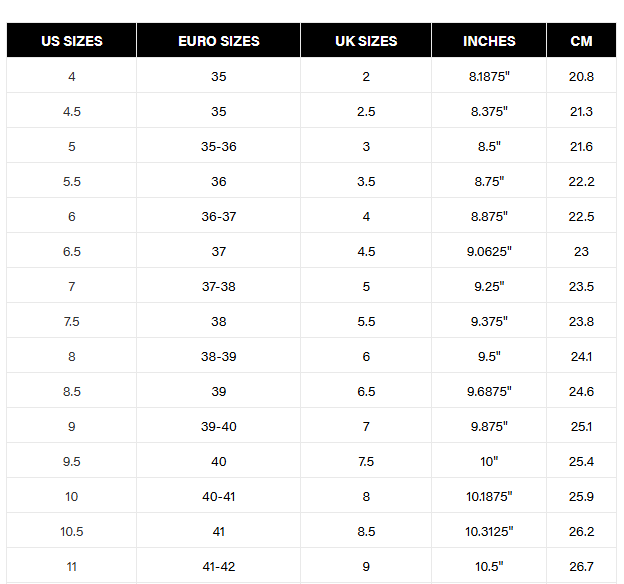Click the US SIZES column header

(72, 41)
